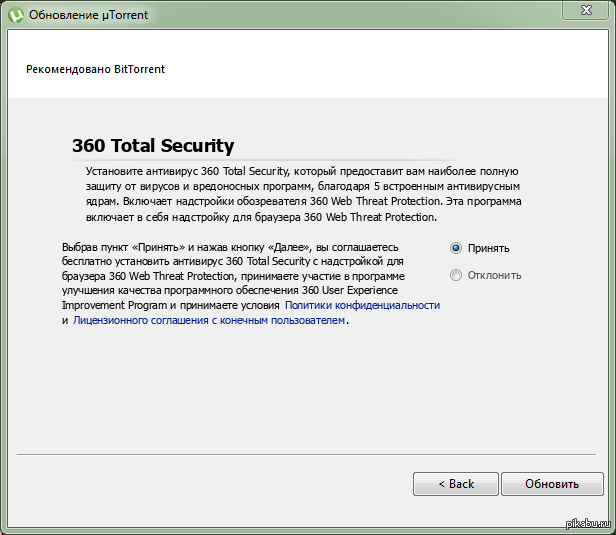Image resolution: width=616 pixels, height=535 pixels.
Task: Select the Отклонить radio button
Action: tap(456, 275)
